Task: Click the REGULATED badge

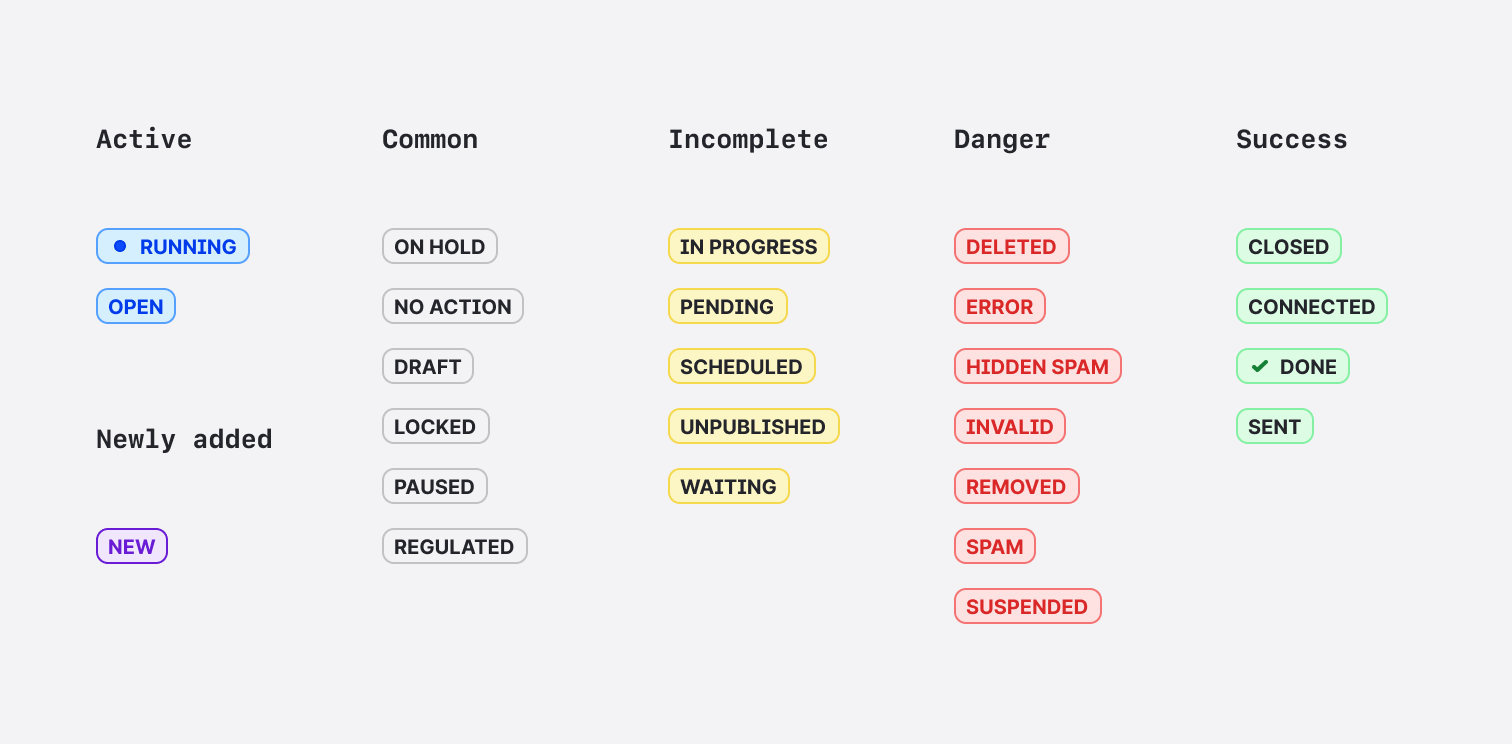Action: click(x=455, y=547)
